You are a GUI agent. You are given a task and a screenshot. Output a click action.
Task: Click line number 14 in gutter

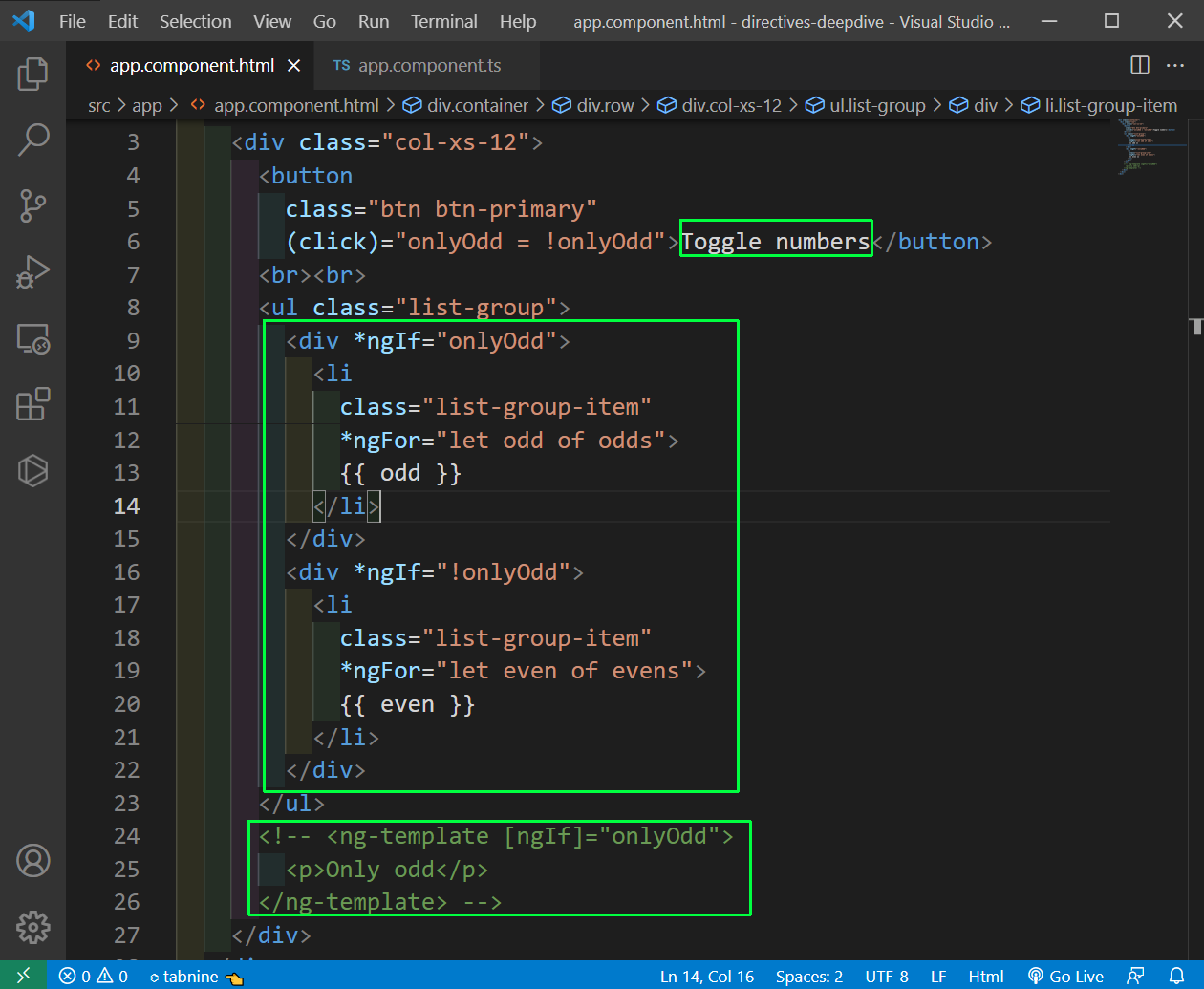[x=126, y=506]
